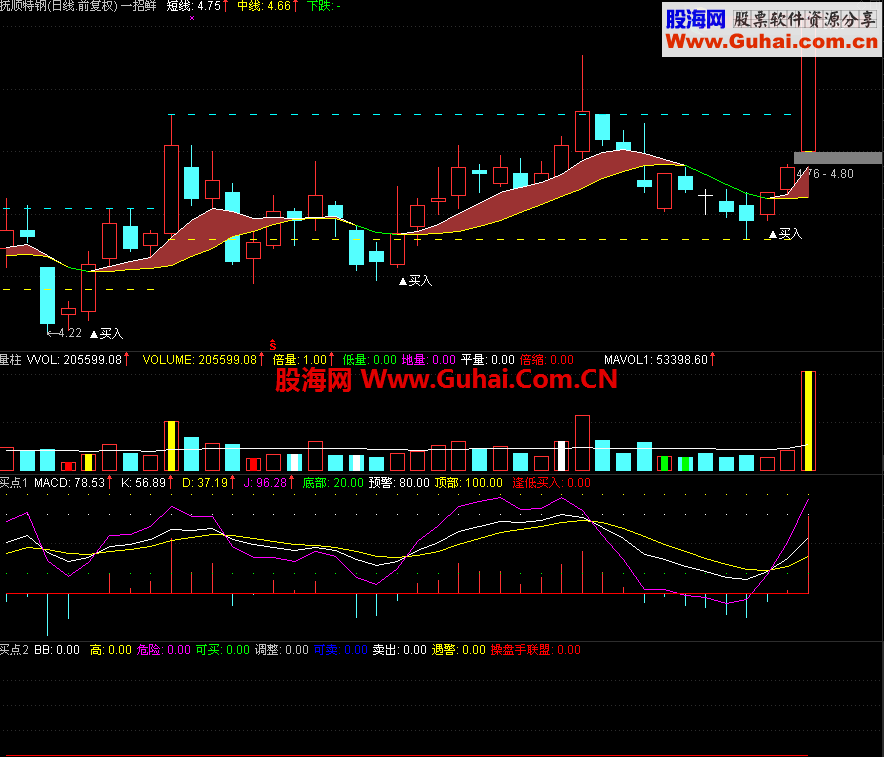This screenshot has width=884, height=757.
Task: Click the small magenta x marker near 短线
Action: click(x=192, y=18)
